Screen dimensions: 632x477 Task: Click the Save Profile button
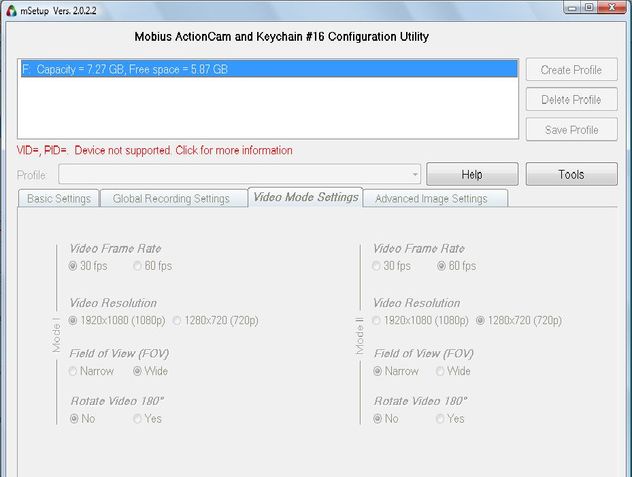pyautogui.click(x=571, y=130)
